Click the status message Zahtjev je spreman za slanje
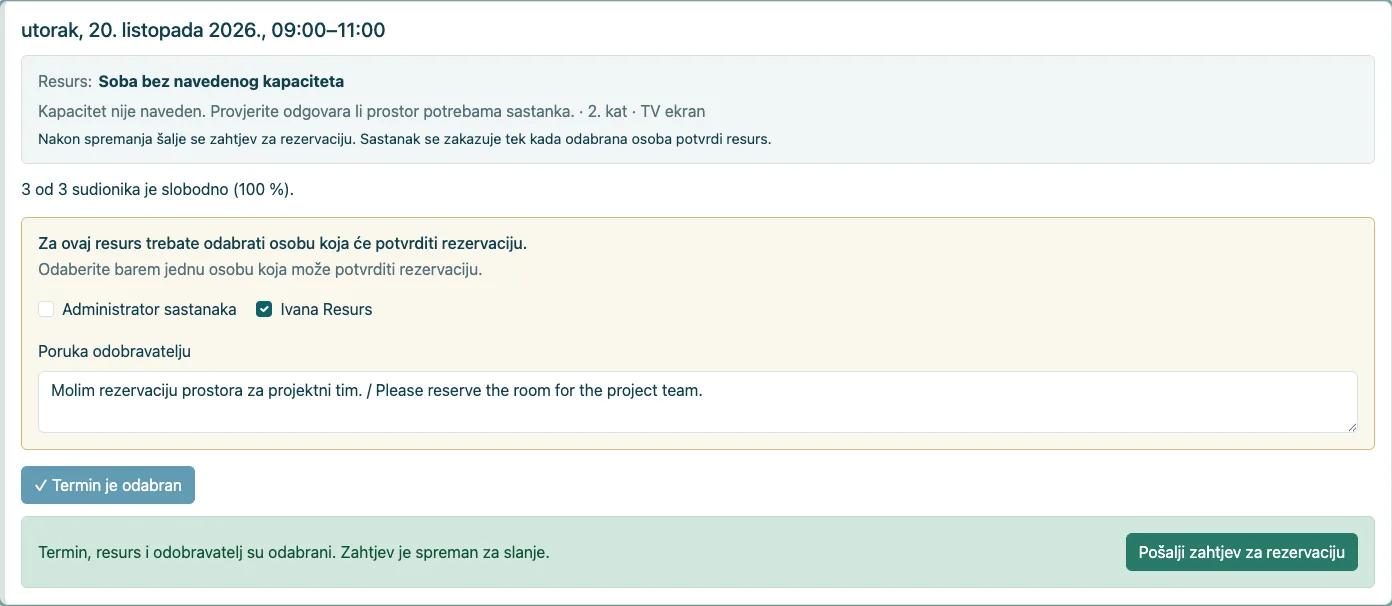Image resolution: width=1392 pixels, height=606 pixels. point(294,552)
